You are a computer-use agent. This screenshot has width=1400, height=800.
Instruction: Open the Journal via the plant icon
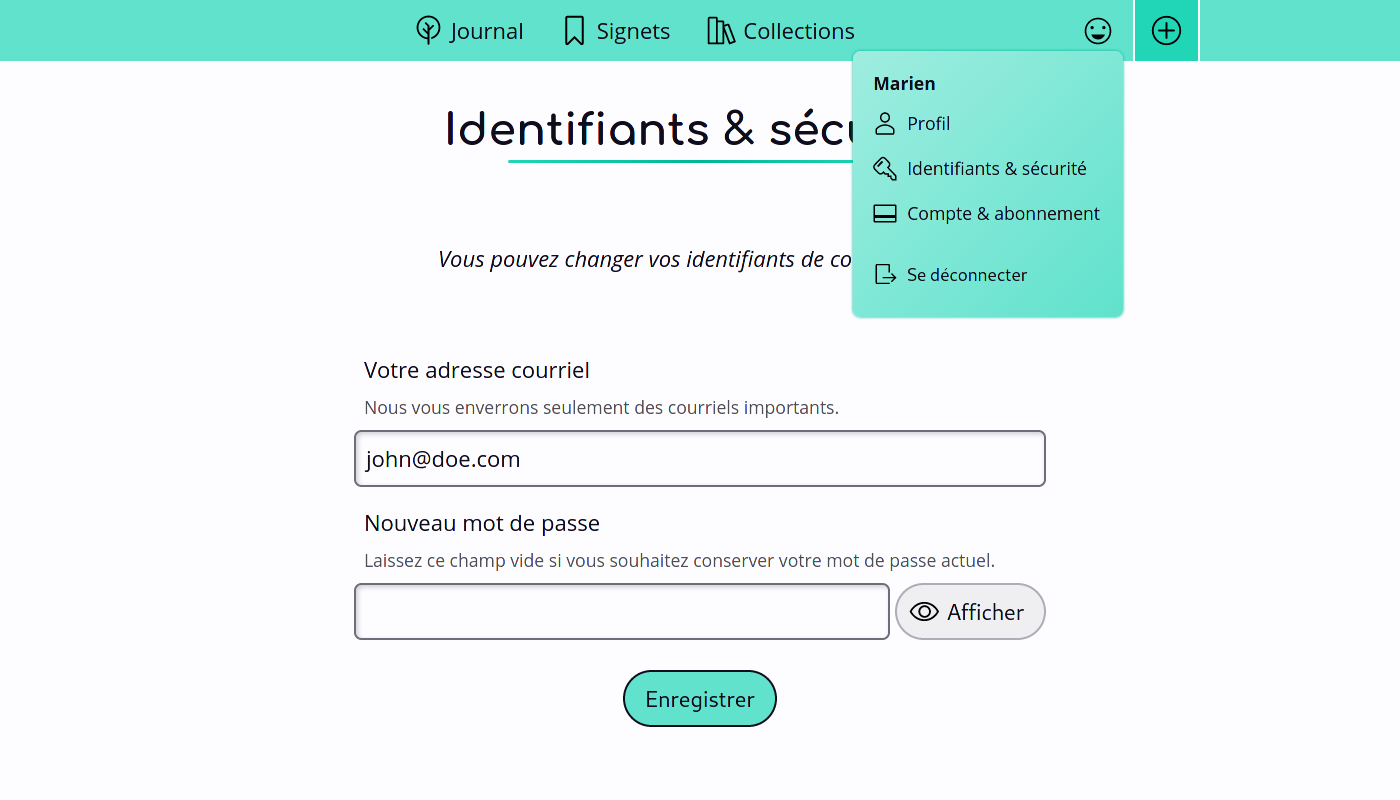428,30
